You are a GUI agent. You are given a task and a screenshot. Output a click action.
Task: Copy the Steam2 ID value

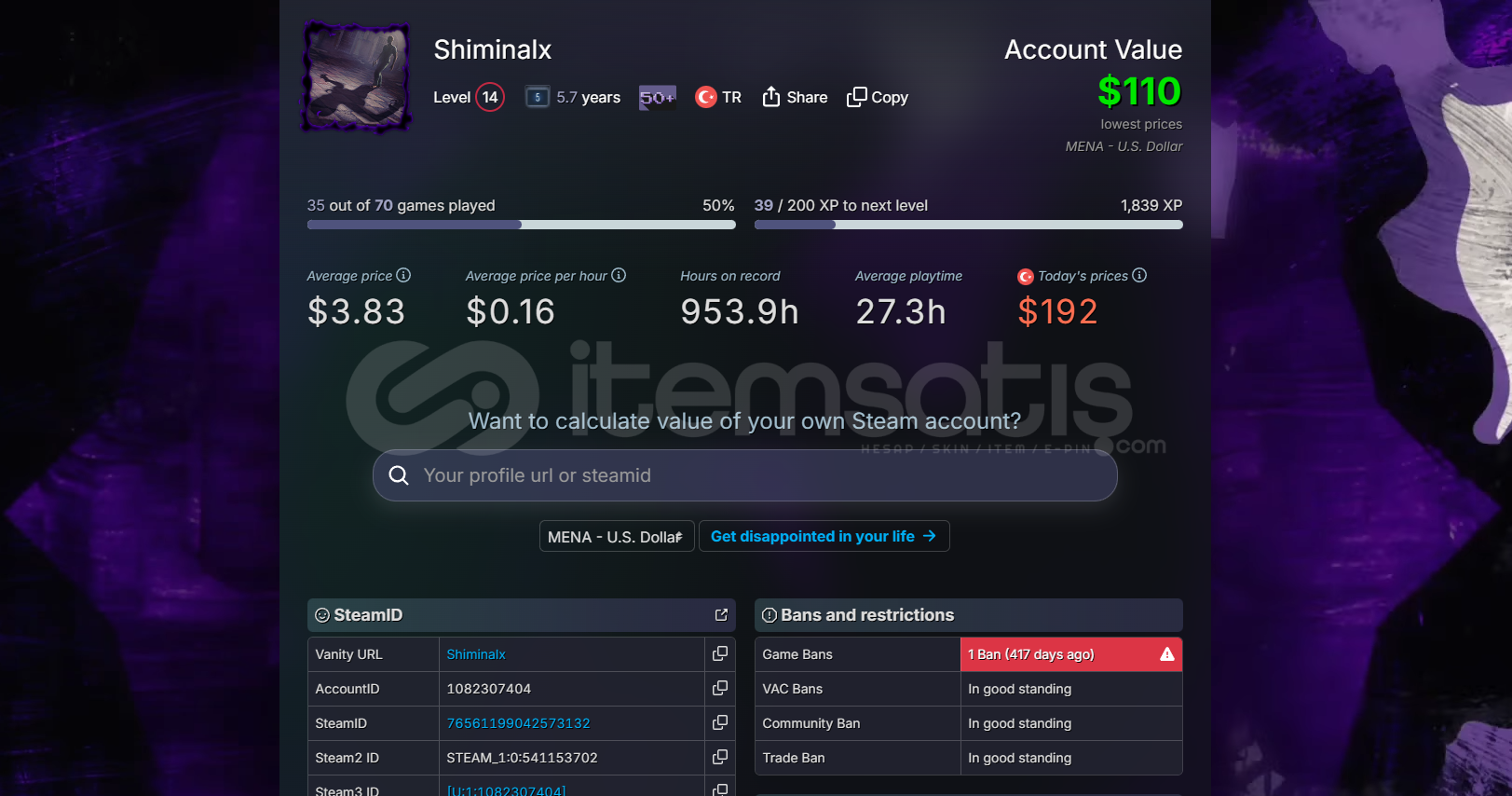coord(720,758)
